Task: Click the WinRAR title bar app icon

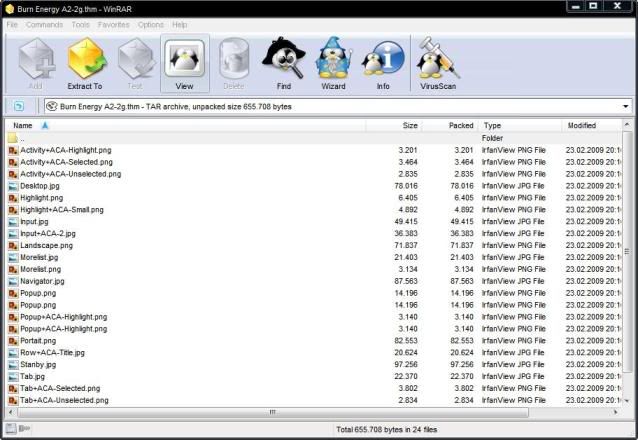Action: pos(9,9)
